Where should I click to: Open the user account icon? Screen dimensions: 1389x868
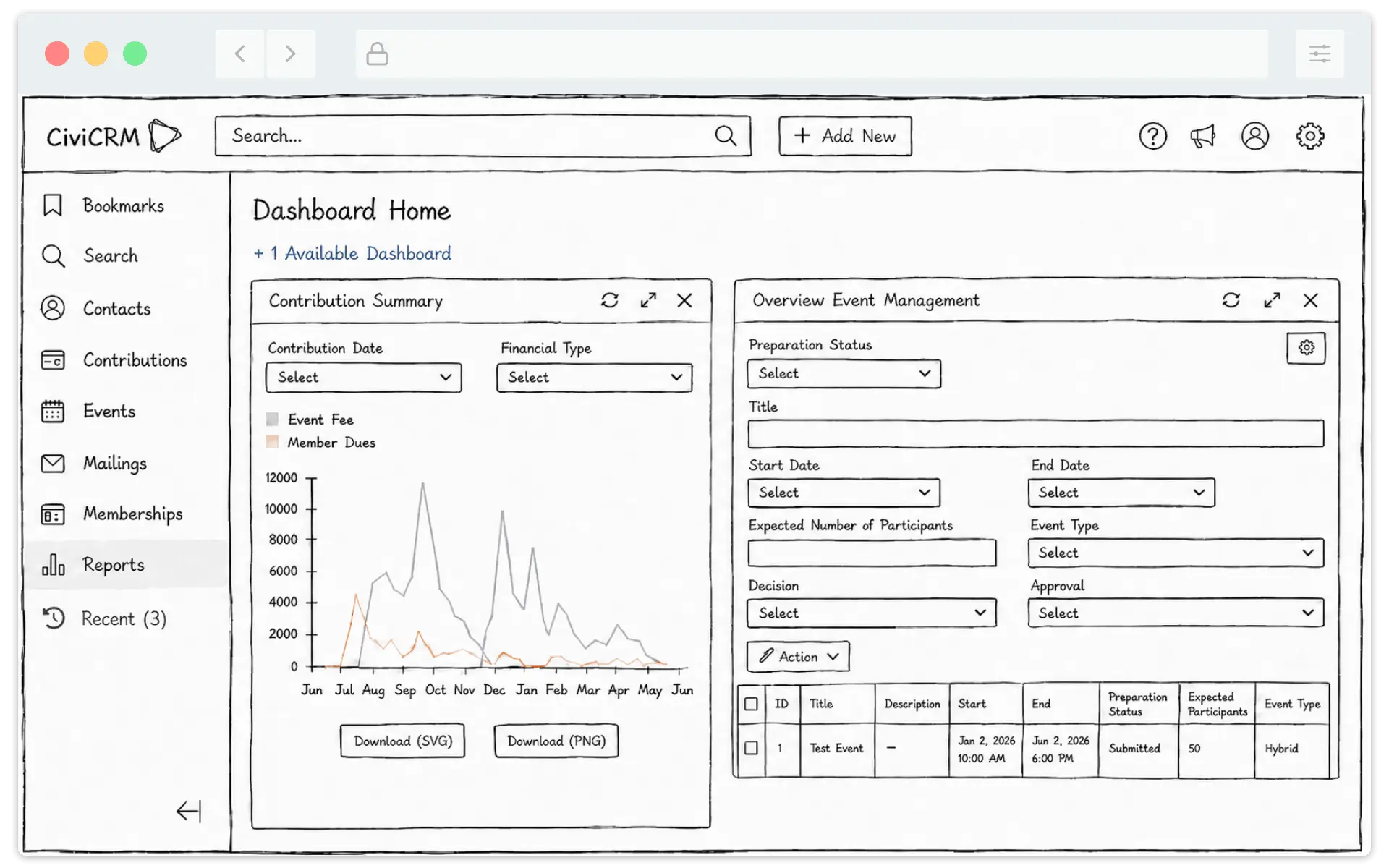(x=1255, y=136)
